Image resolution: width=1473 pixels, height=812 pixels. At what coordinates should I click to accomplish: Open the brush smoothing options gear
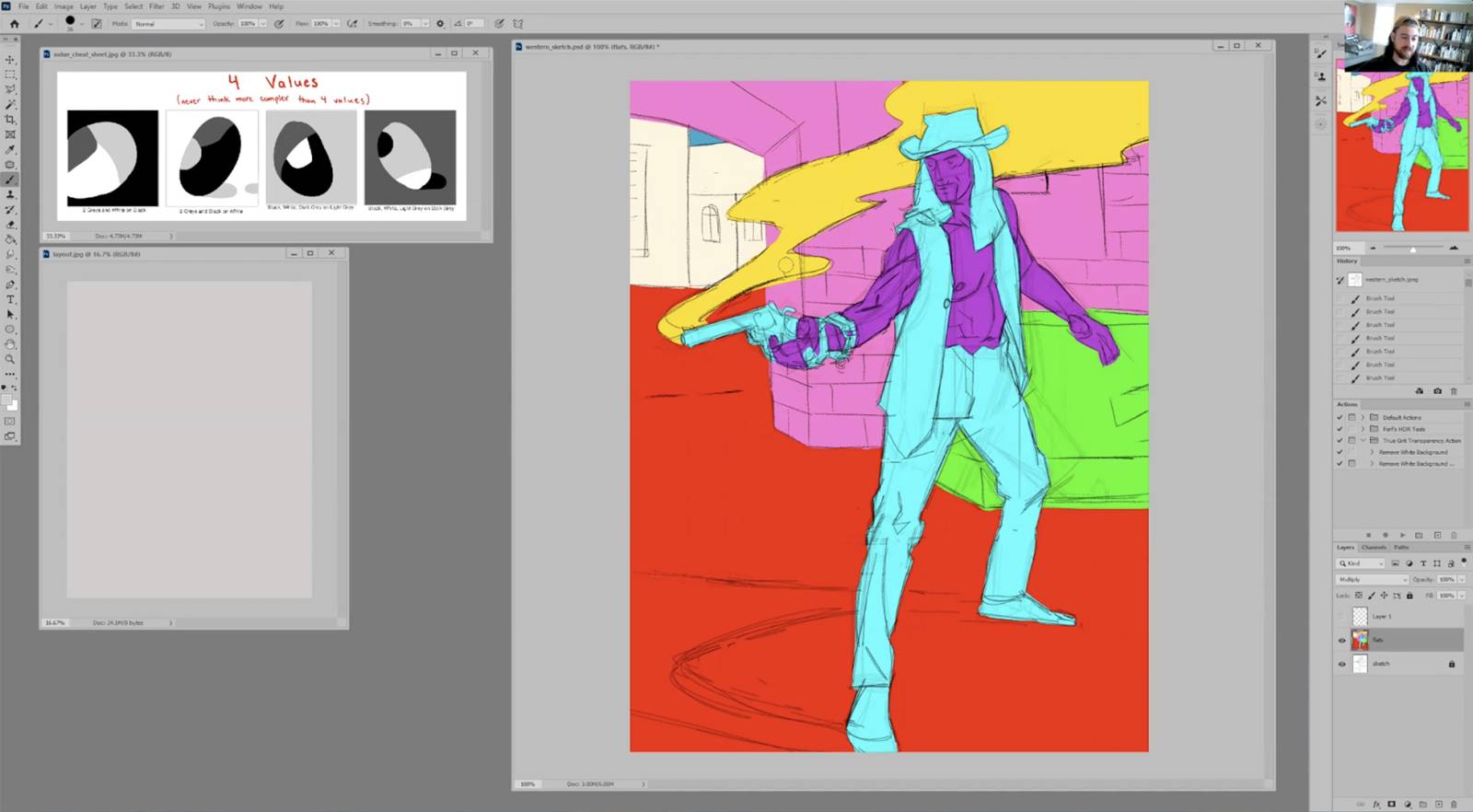[440, 24]
